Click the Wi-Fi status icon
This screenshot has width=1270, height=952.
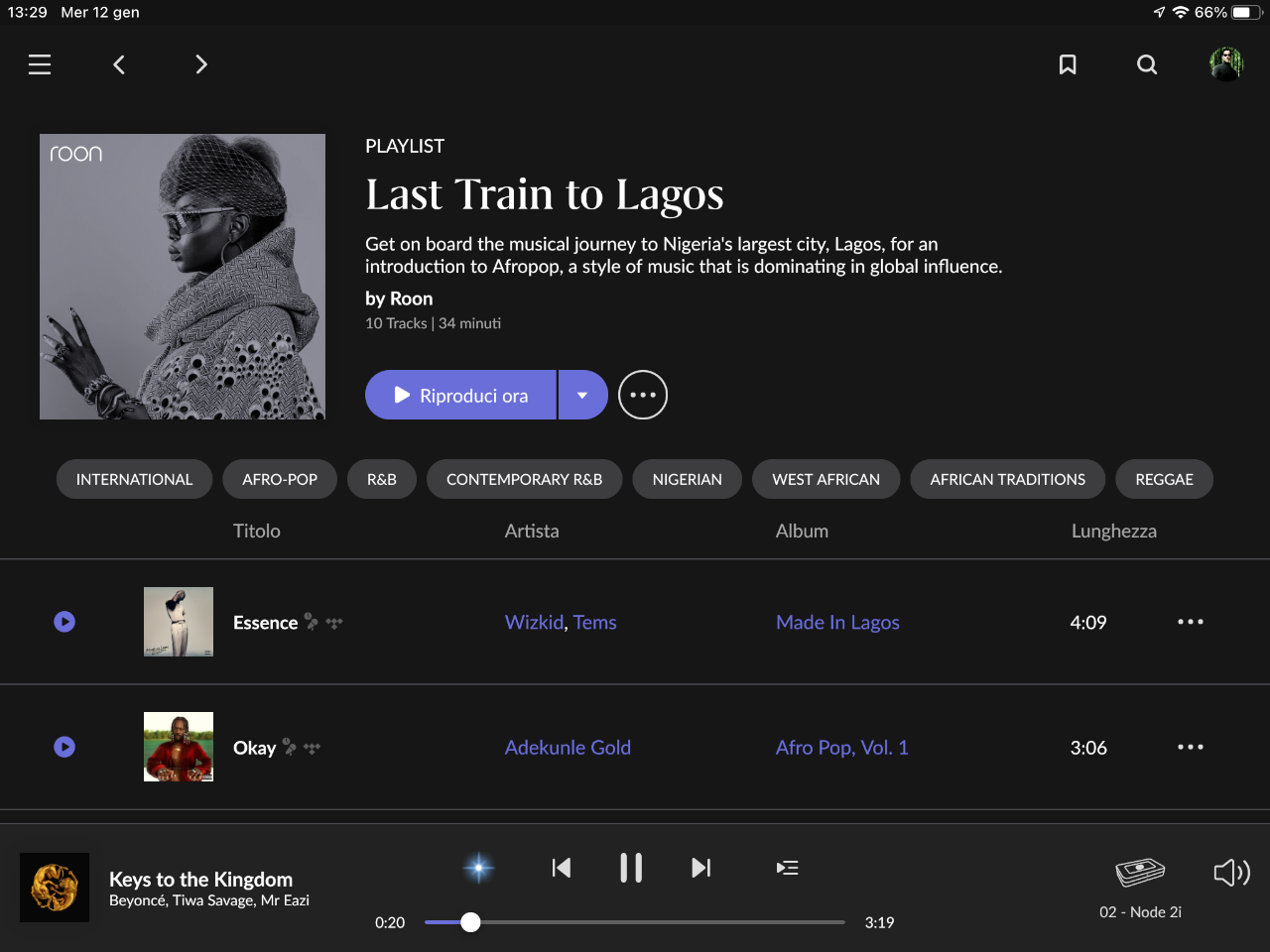pos(1181,12)
